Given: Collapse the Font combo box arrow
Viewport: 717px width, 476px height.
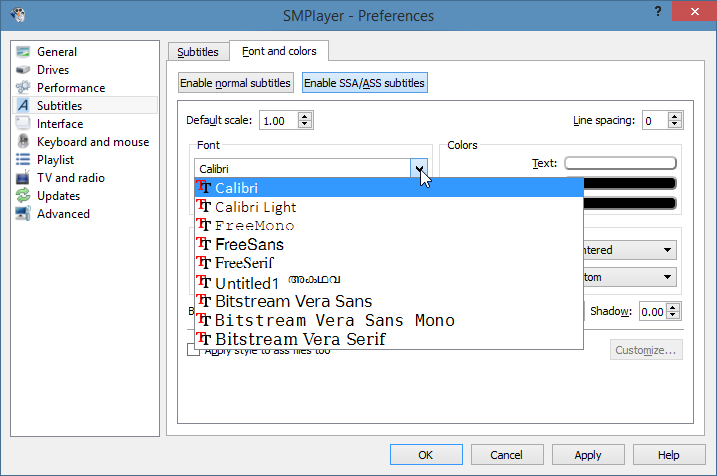Looking at the screenshot, I should point(419,169).
